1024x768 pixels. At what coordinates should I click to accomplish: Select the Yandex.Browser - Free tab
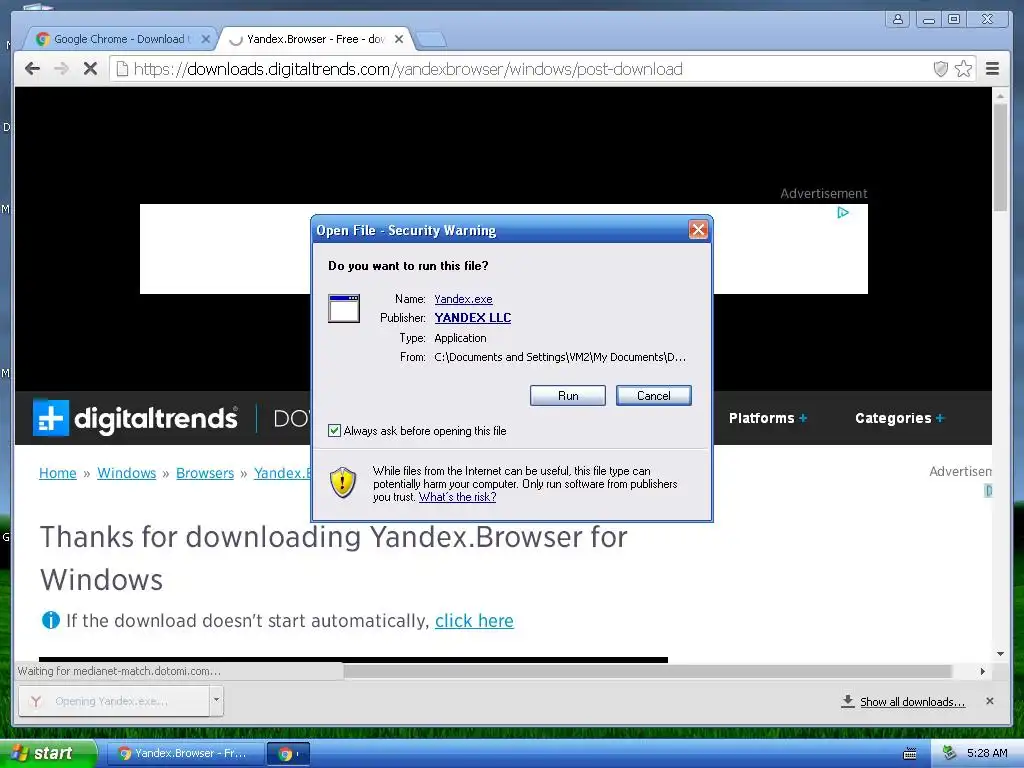[x=313, y=39]
